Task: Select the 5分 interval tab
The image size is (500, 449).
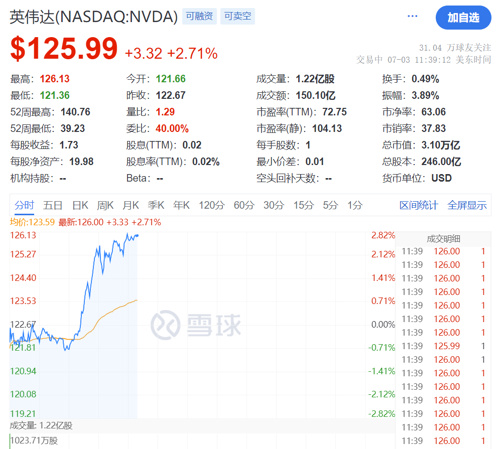Action: click(330, 205)
